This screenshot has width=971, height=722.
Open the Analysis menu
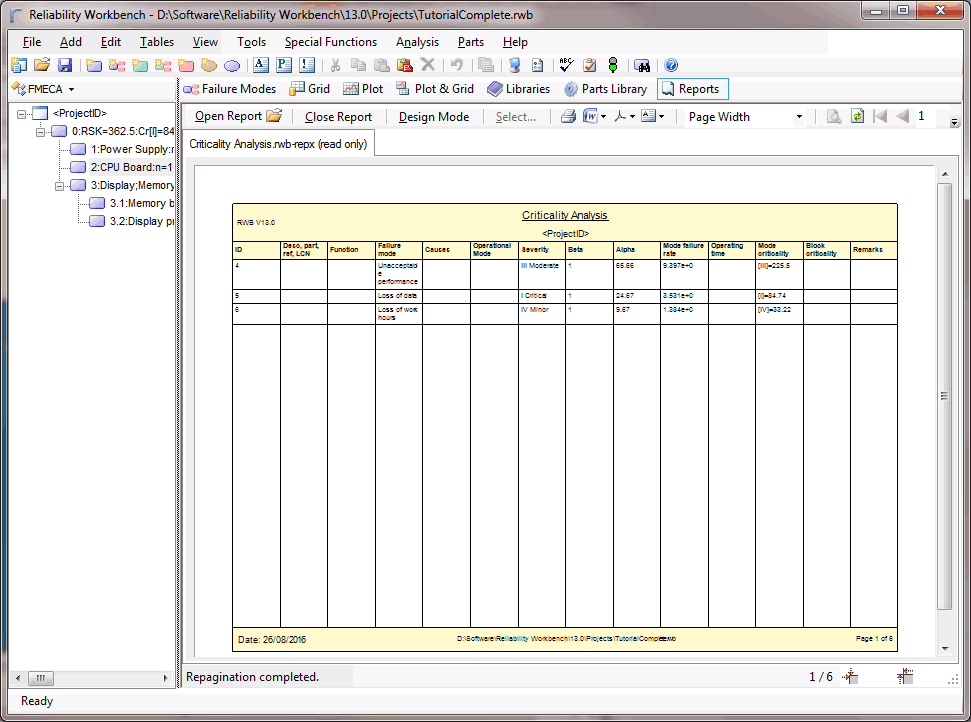(417, 42)
